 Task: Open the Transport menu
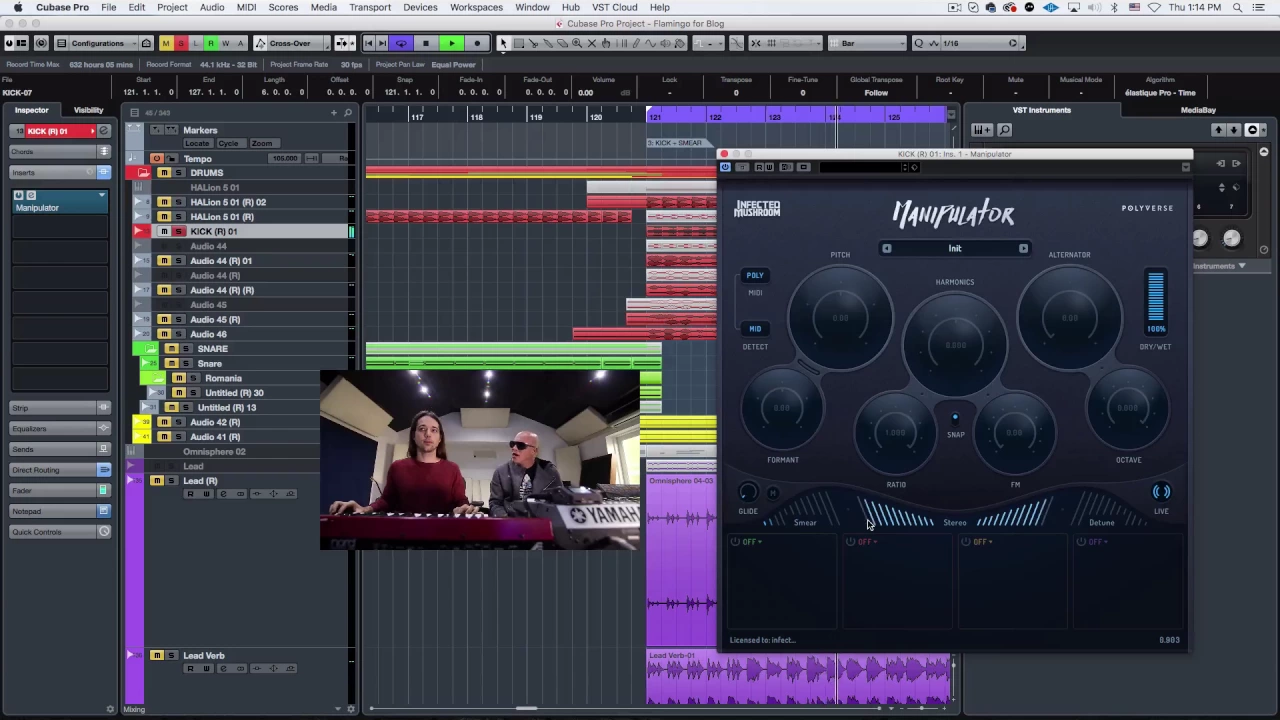[x=370, y=7]
